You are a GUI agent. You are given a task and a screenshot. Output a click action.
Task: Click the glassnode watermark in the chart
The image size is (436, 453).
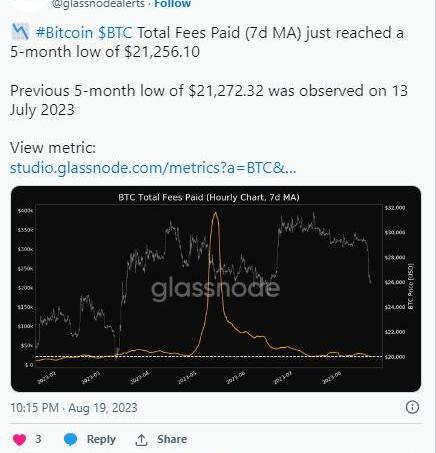(x=216, y=289)
